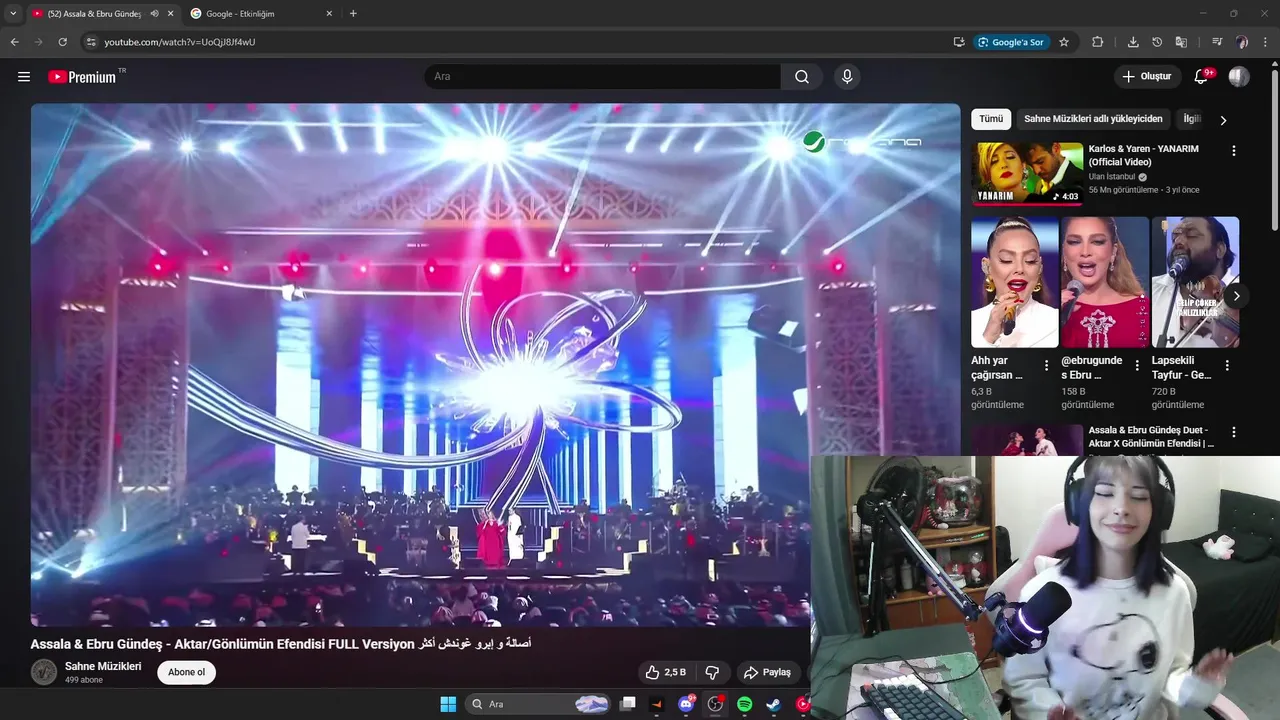Open Steam from taskbar

pos(773,704)
